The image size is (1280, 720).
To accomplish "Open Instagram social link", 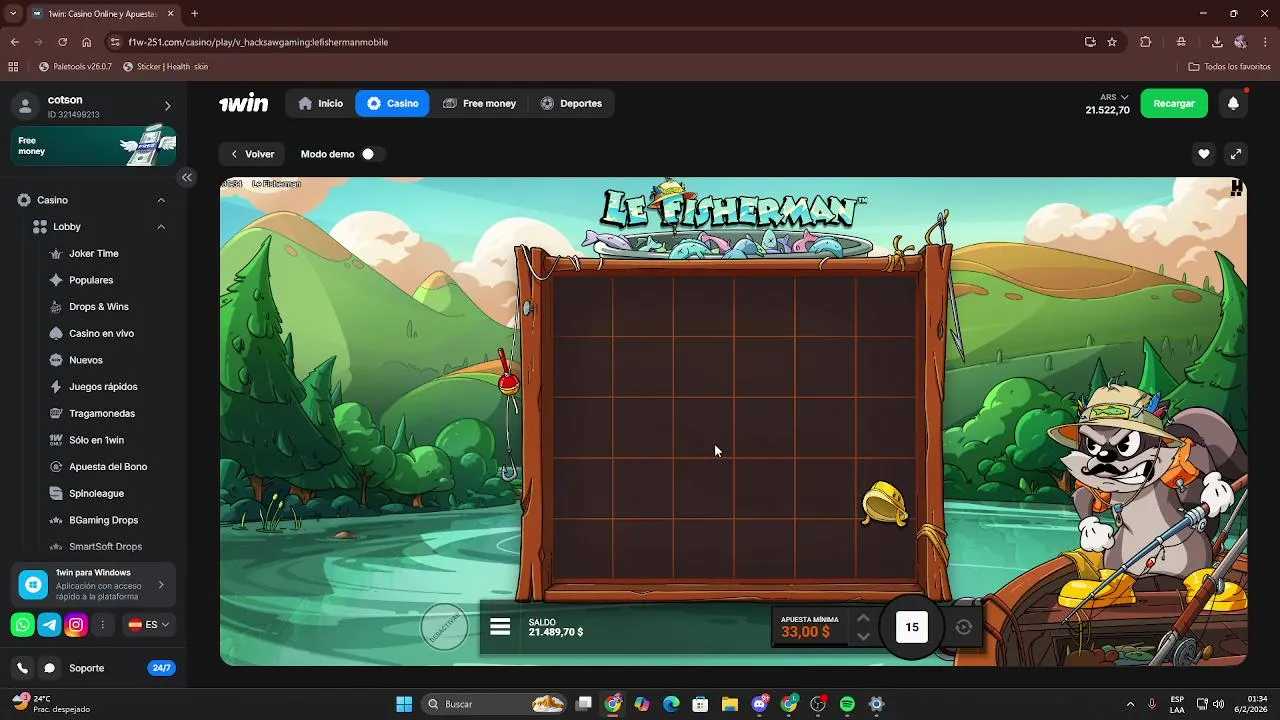I will [x=76, y=625].
